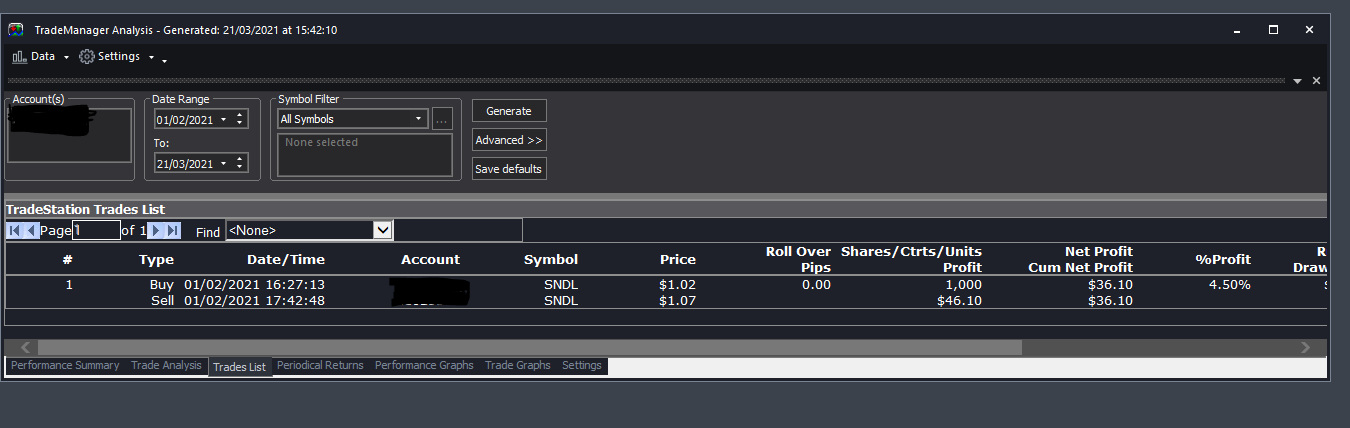This screenshot has width=1350, height=428.
Task: Click the None selected symbols box
Action: coord(365,155)
